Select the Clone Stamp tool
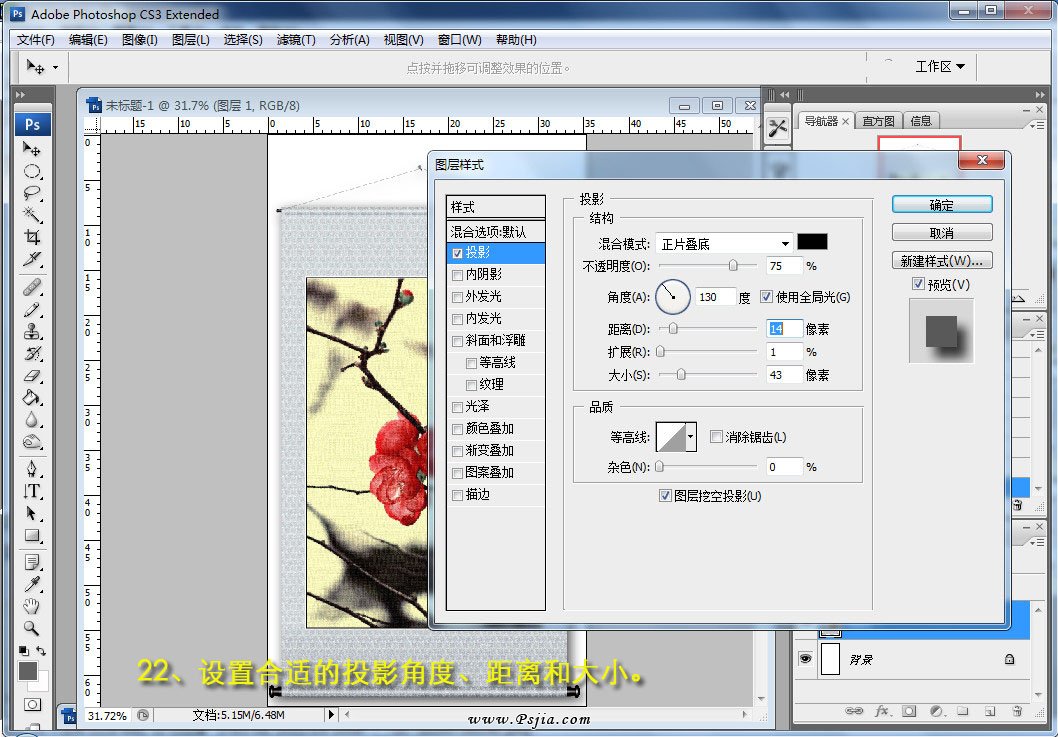Viewport: 1058px width, 737px height. click(32, 331)
